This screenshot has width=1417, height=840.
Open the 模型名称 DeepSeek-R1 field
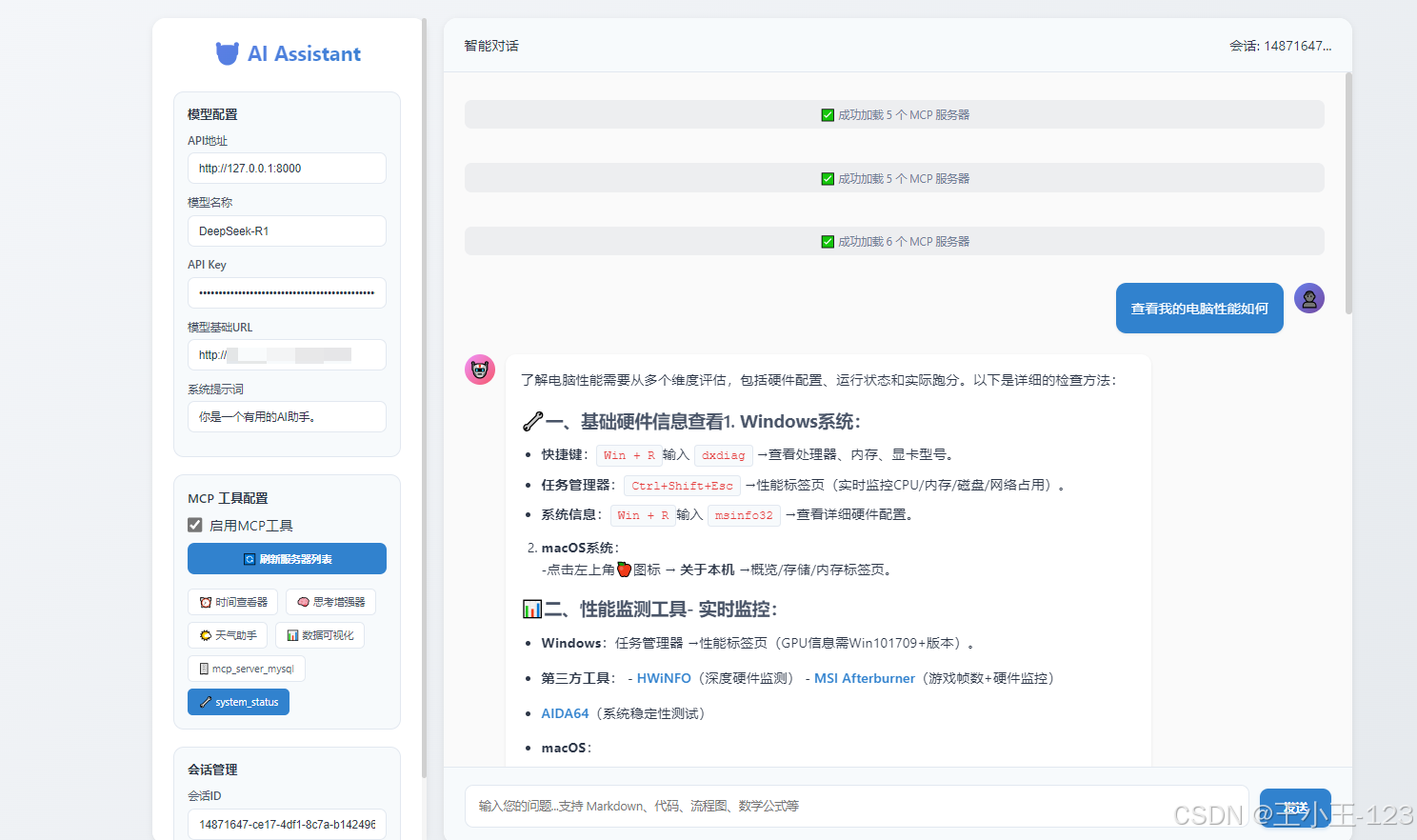coord(287,230)
